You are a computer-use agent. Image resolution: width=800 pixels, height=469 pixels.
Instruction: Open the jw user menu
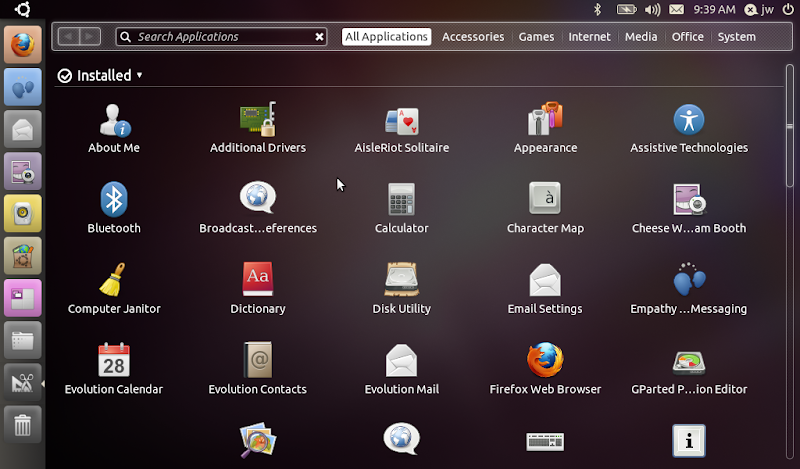[759, 9]
